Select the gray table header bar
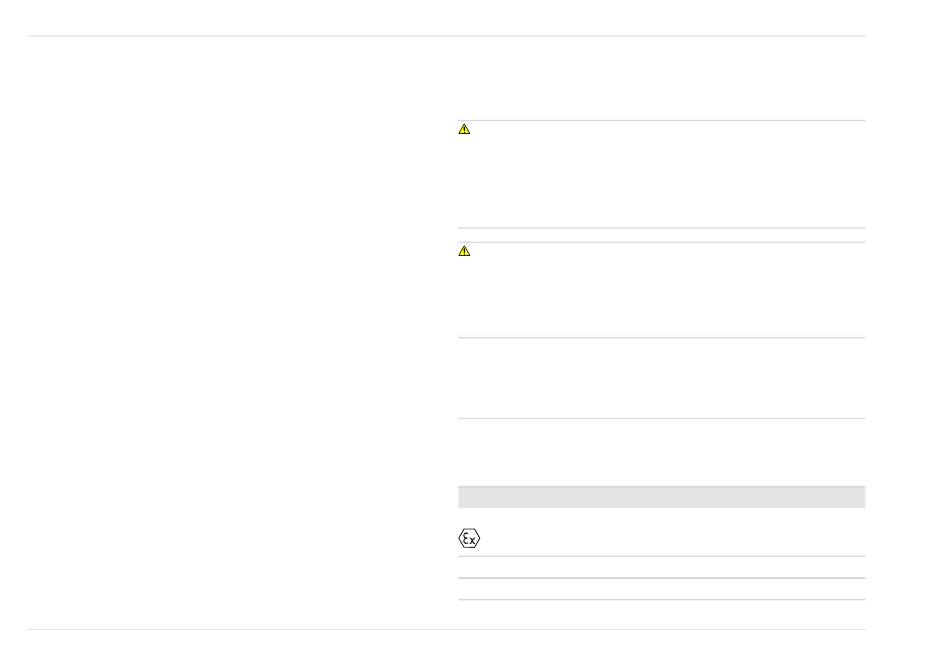The height and width of the screenshot is (656, 950). (x=661, y=497)
